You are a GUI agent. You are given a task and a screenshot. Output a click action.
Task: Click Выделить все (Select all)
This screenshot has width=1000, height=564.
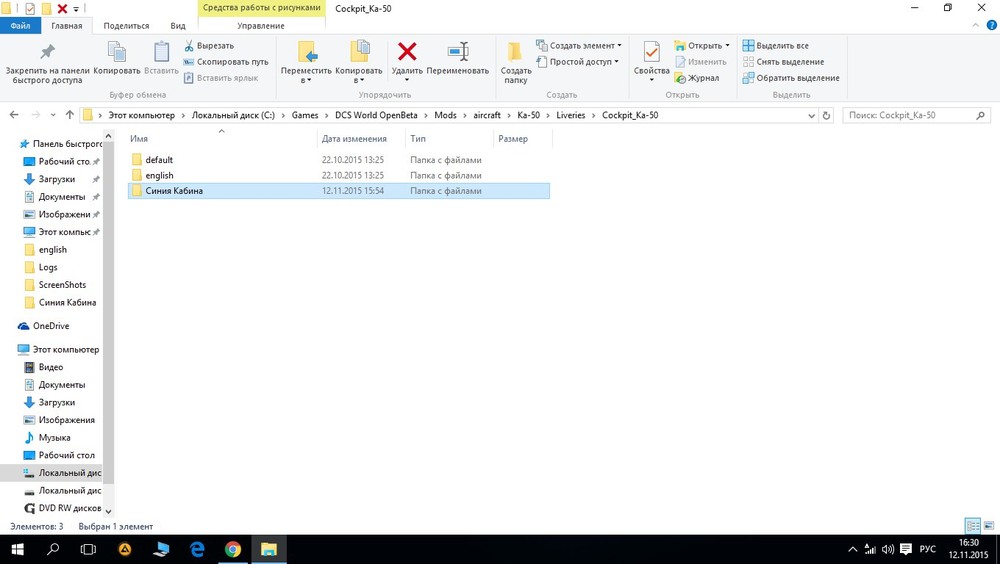click(776, 46)
